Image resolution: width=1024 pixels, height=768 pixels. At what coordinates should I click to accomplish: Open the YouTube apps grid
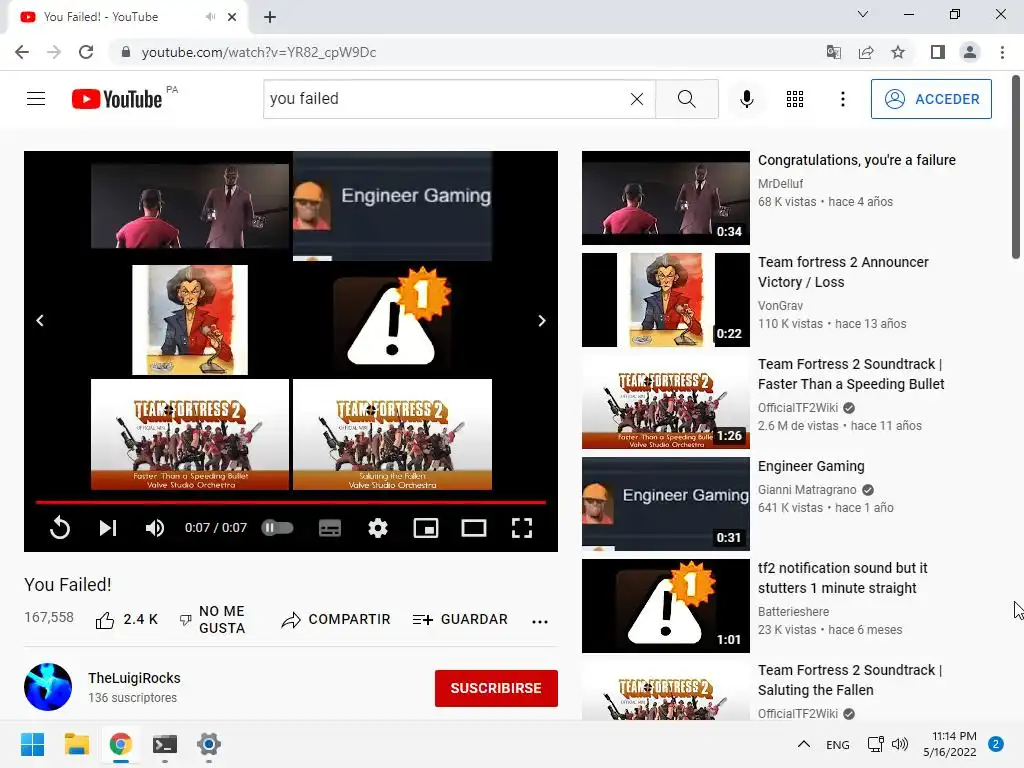pyautogui.click(x=795, y=99)
